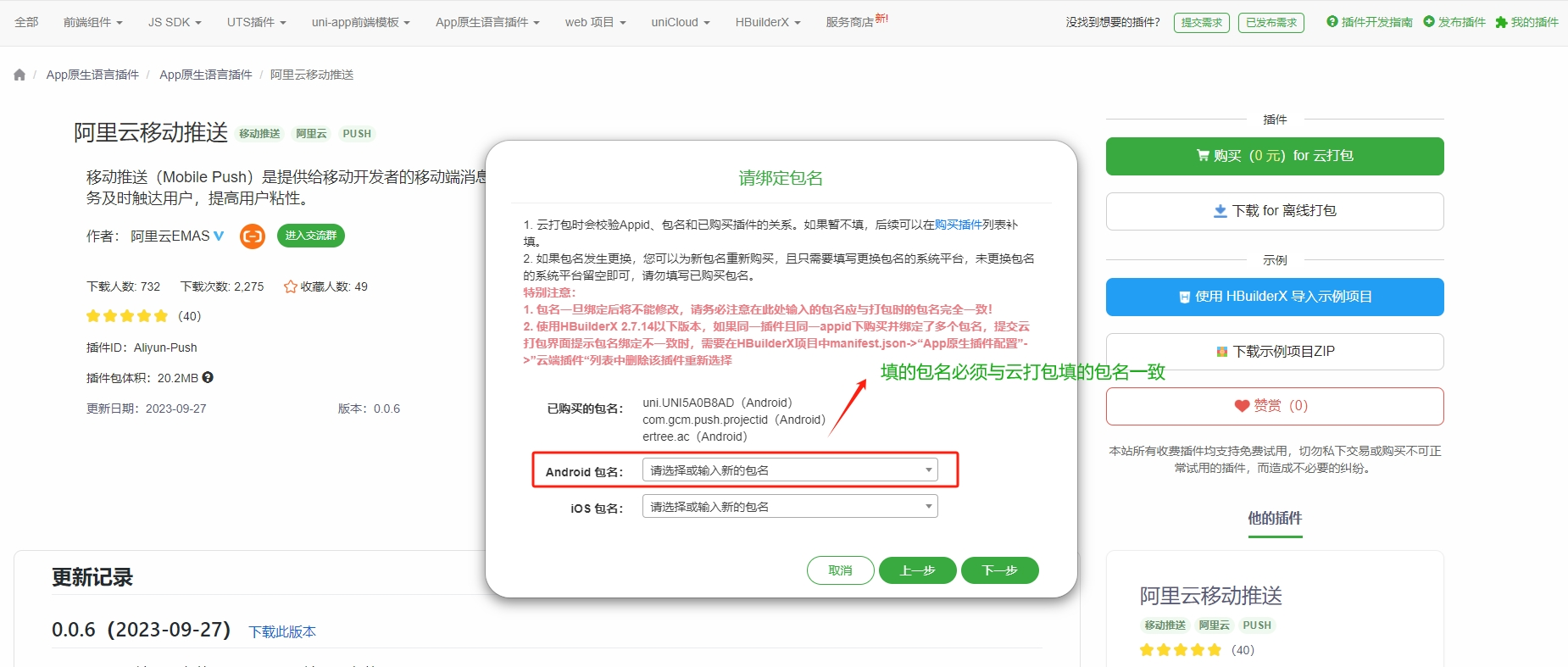Click the shopping cart buy button

click(1275, 156)
